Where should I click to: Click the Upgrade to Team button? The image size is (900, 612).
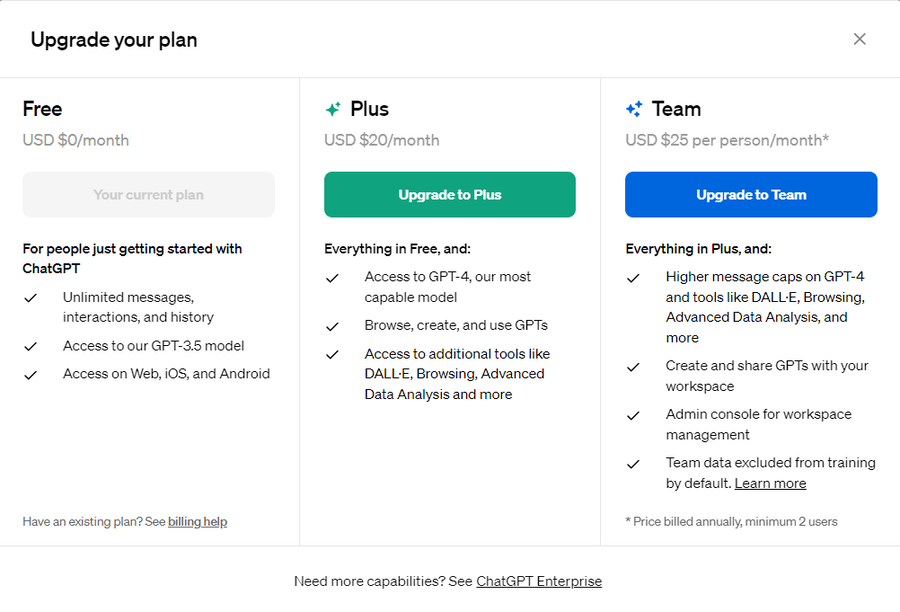pos(751,194)
